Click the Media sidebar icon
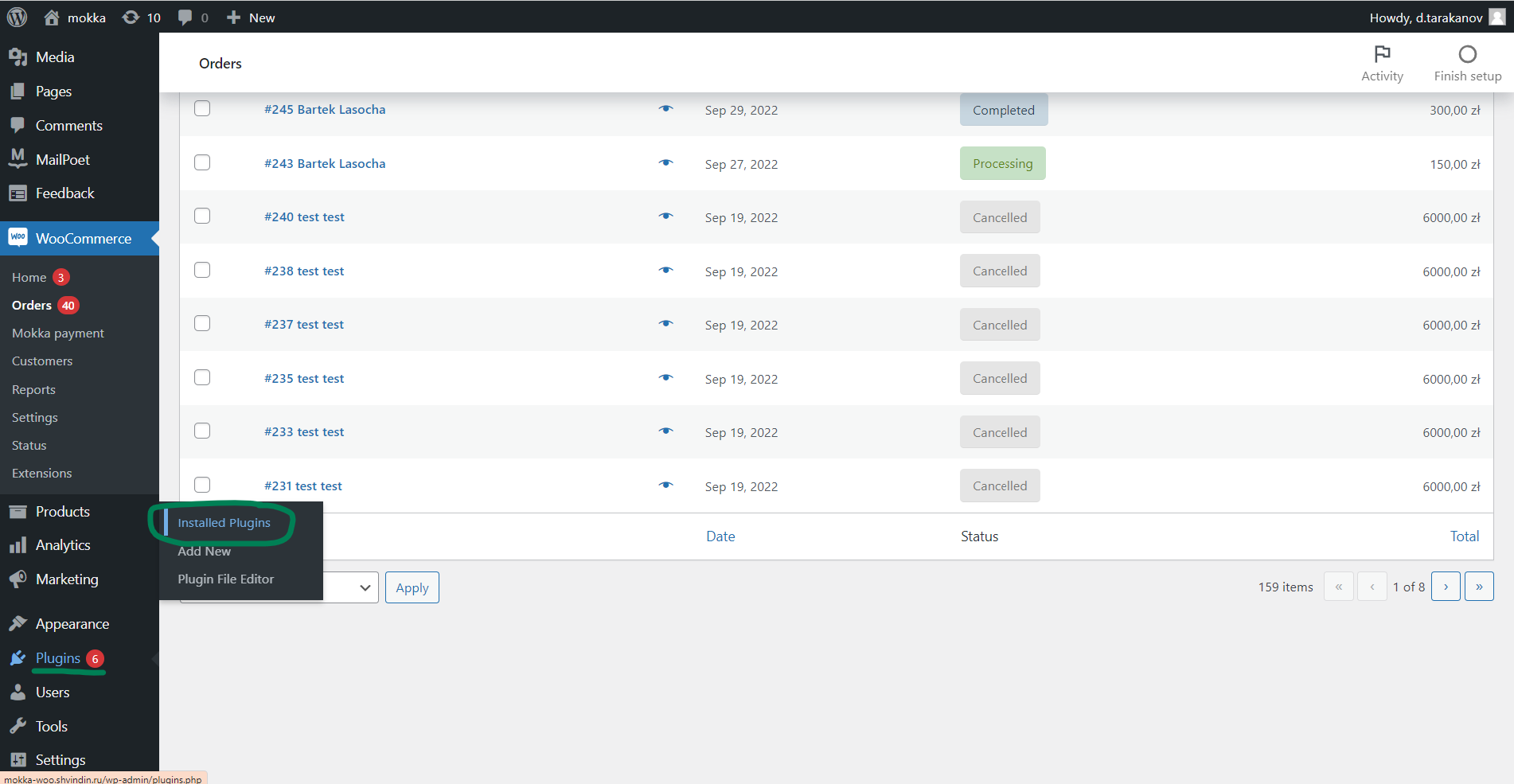This screenshot has width=1514, height=784. 18,57
